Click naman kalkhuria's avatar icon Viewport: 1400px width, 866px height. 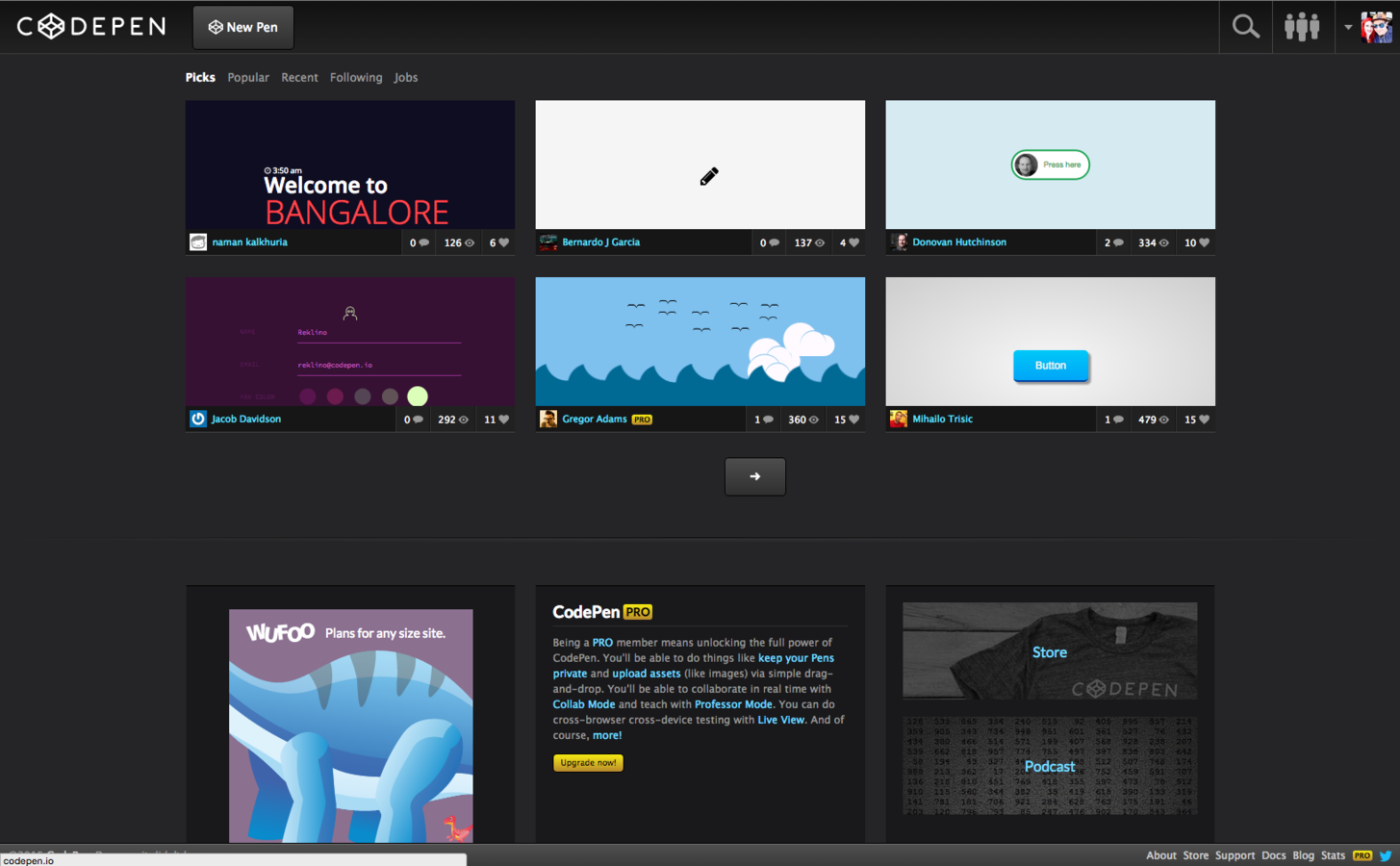(x=198, y=242)
